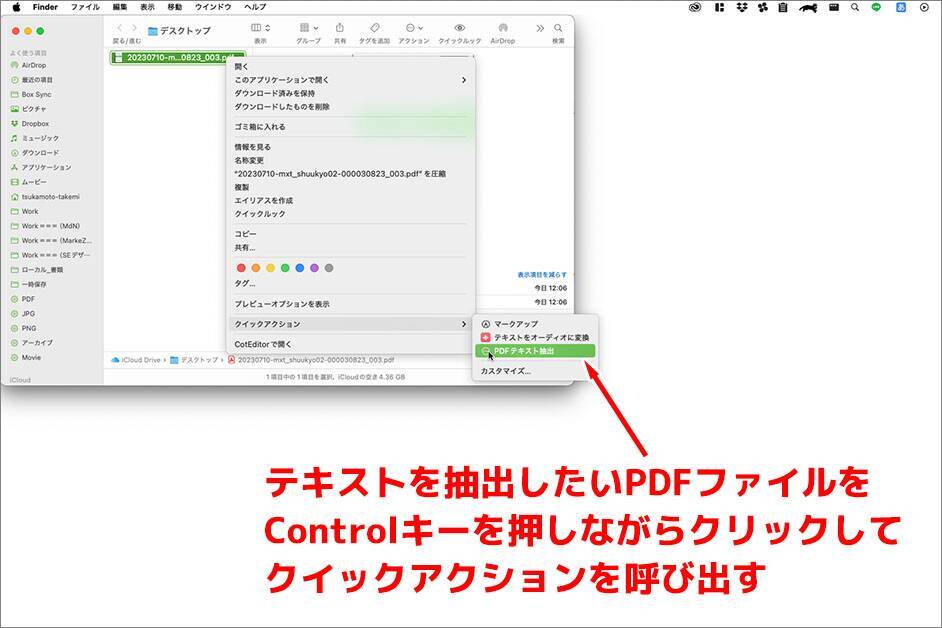Open the 表示 column view switcher
Viewport: 942px width, 628px height.
(x=260, y=28)
